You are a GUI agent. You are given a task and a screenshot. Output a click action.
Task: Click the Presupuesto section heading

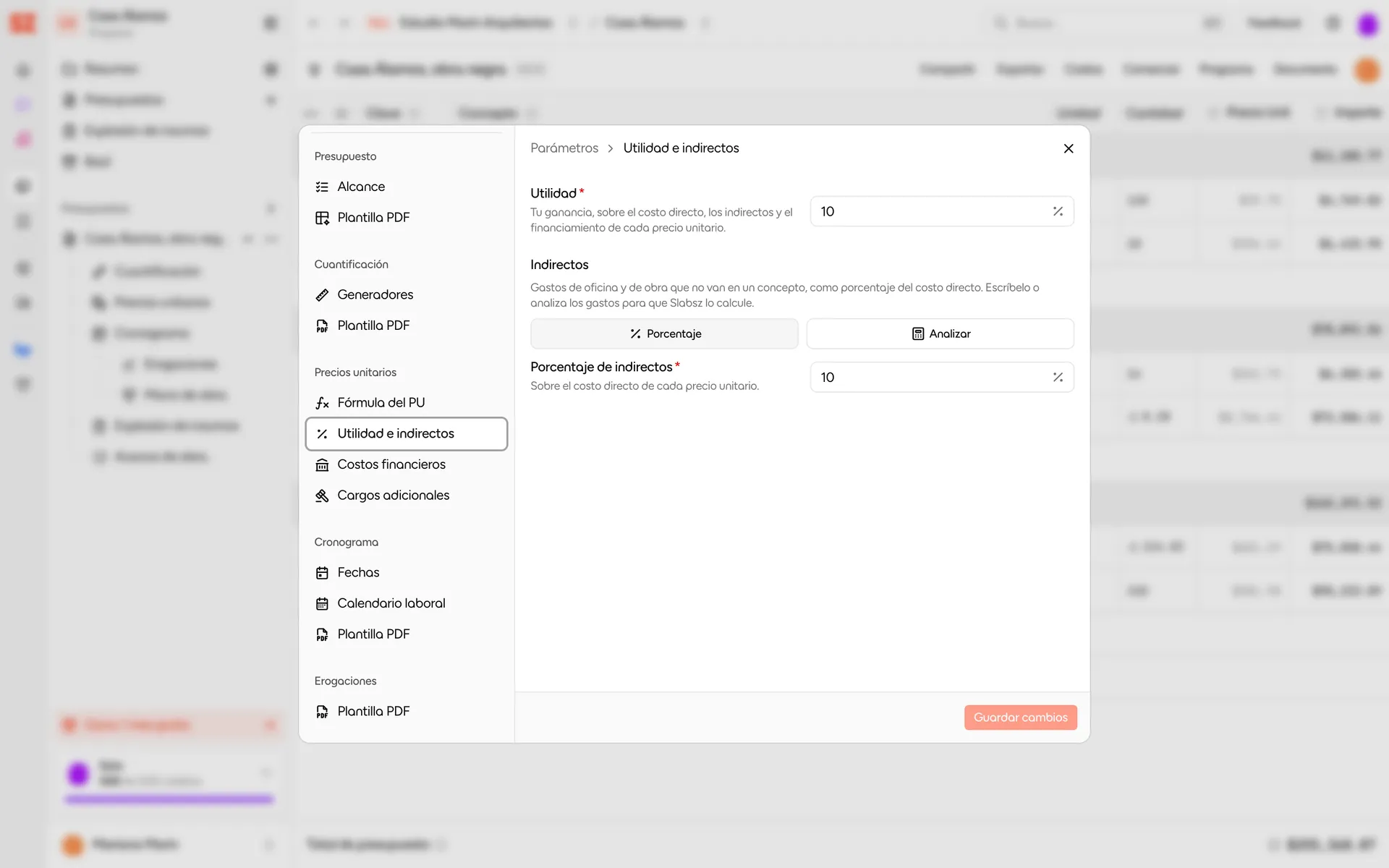[x=345, y=156]
